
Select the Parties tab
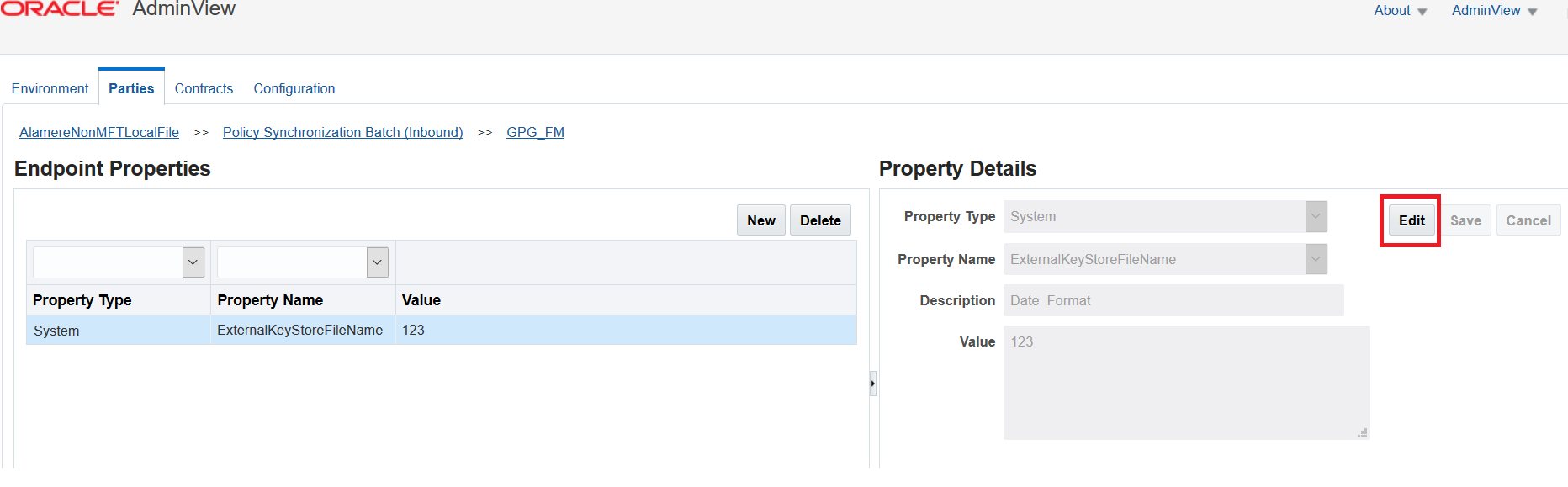131,87
